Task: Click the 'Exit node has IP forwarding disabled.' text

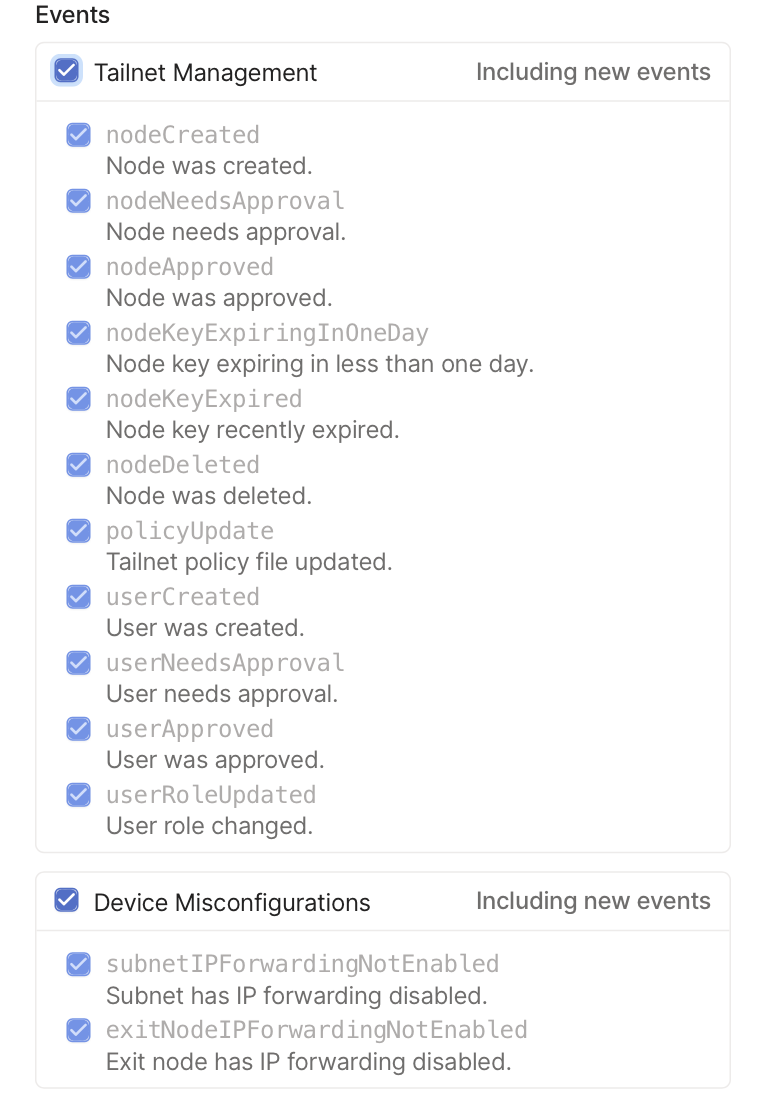Action: click(x=308, y=1061)
